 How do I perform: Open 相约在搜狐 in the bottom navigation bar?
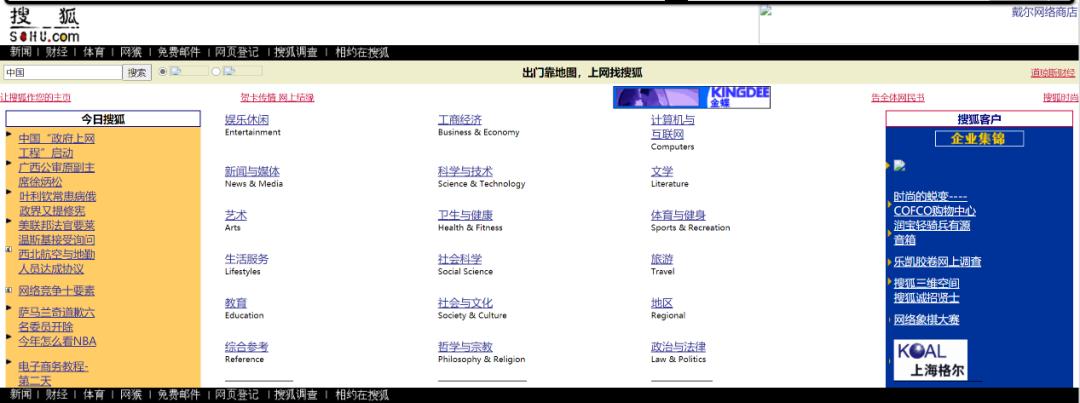[362, 395]
